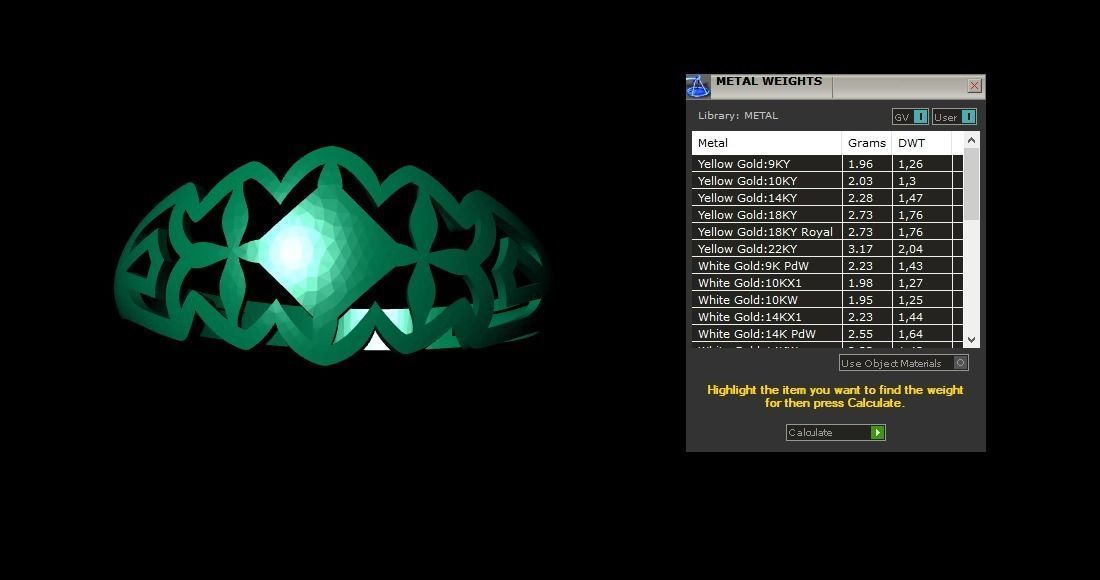This screenshot has width=1100, height=580.
Task: Toggle the User library switch
Action: tap(969, 117)
